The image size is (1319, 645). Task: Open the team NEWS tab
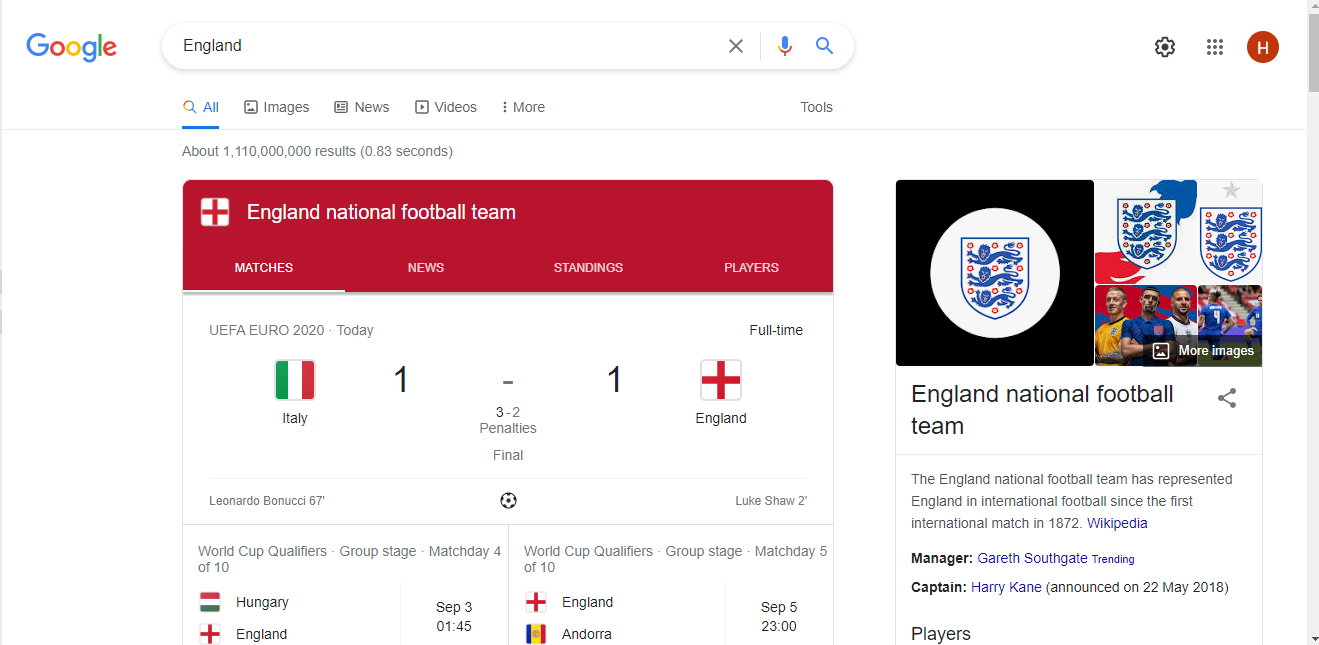coord(426,268)
